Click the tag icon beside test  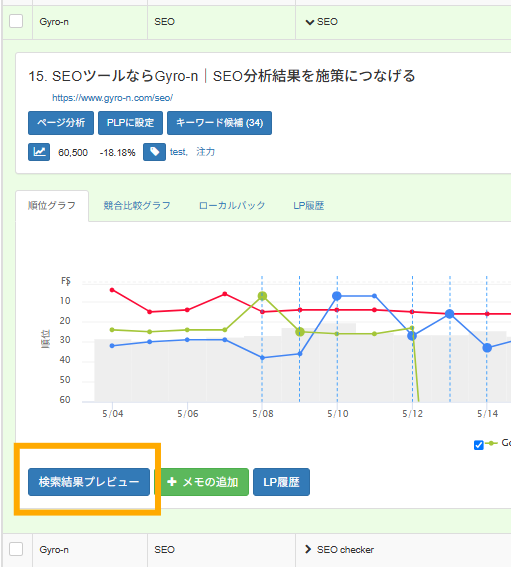click(x=154, y=152)
